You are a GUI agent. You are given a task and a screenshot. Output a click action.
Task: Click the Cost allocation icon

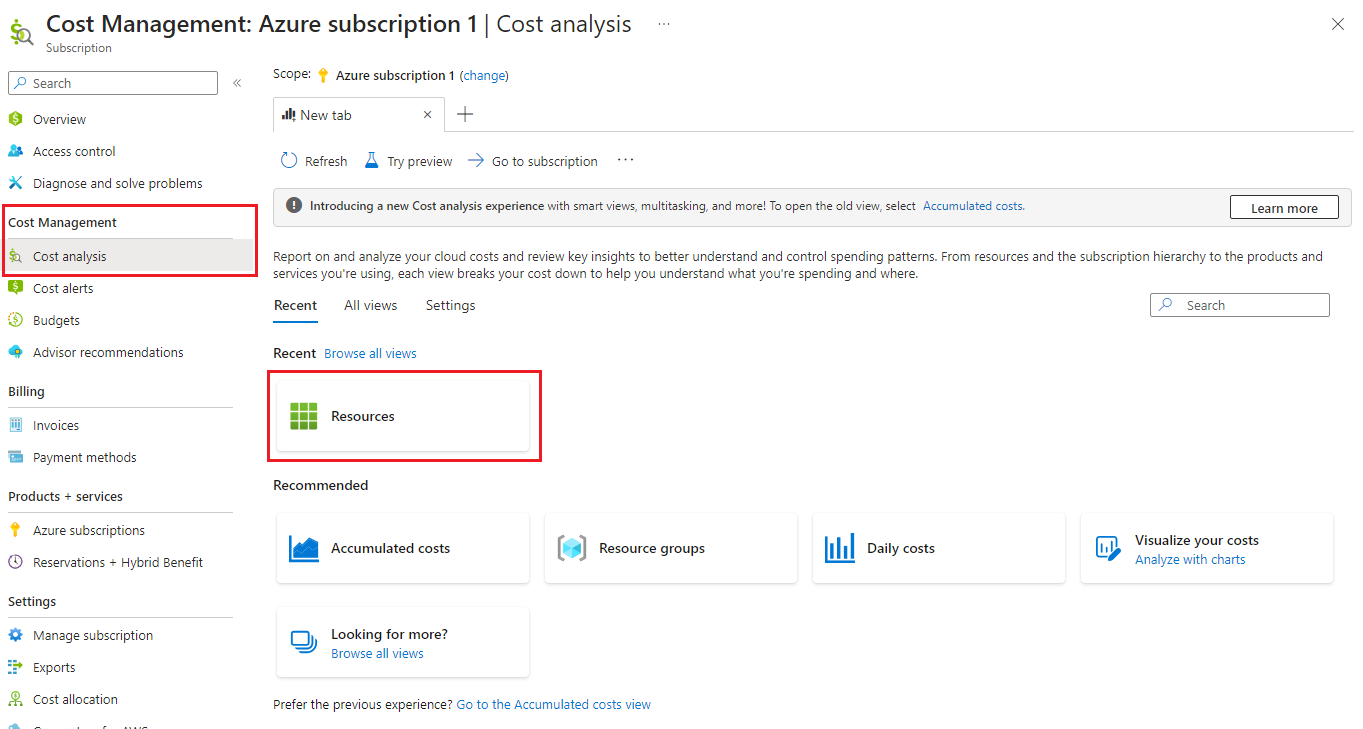[15, 699]
